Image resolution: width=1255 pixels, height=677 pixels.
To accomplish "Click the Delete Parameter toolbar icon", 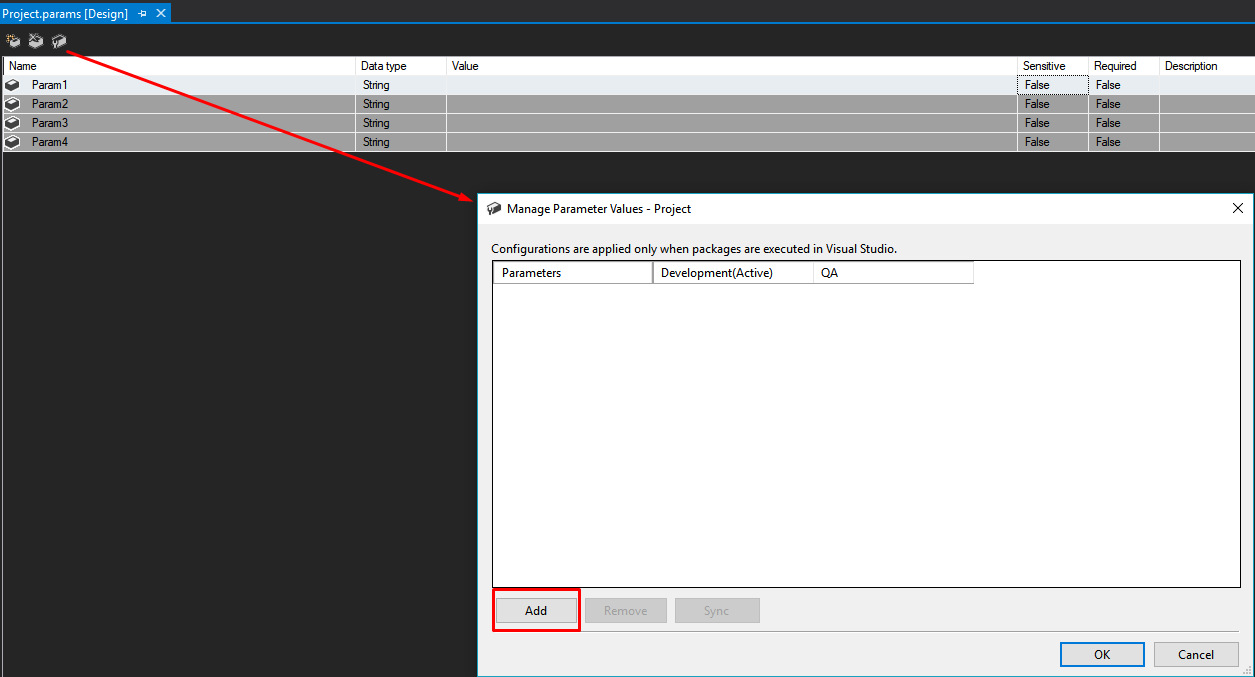I will (36, 41).
